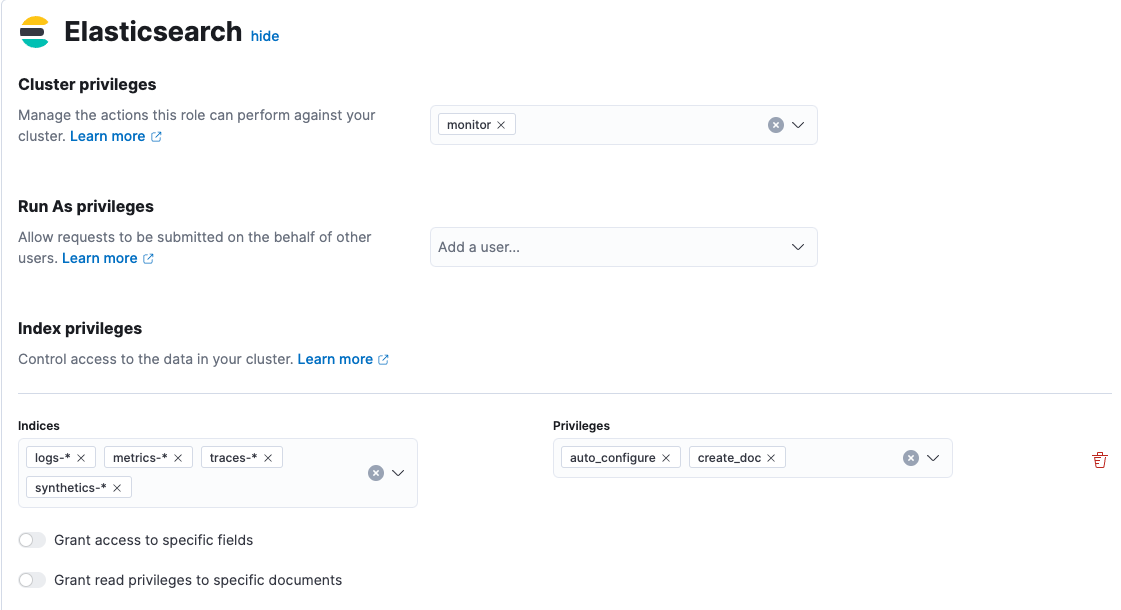Remove the create_doc privilege
Screen dimensions: 1121x610
click(771, 457)
